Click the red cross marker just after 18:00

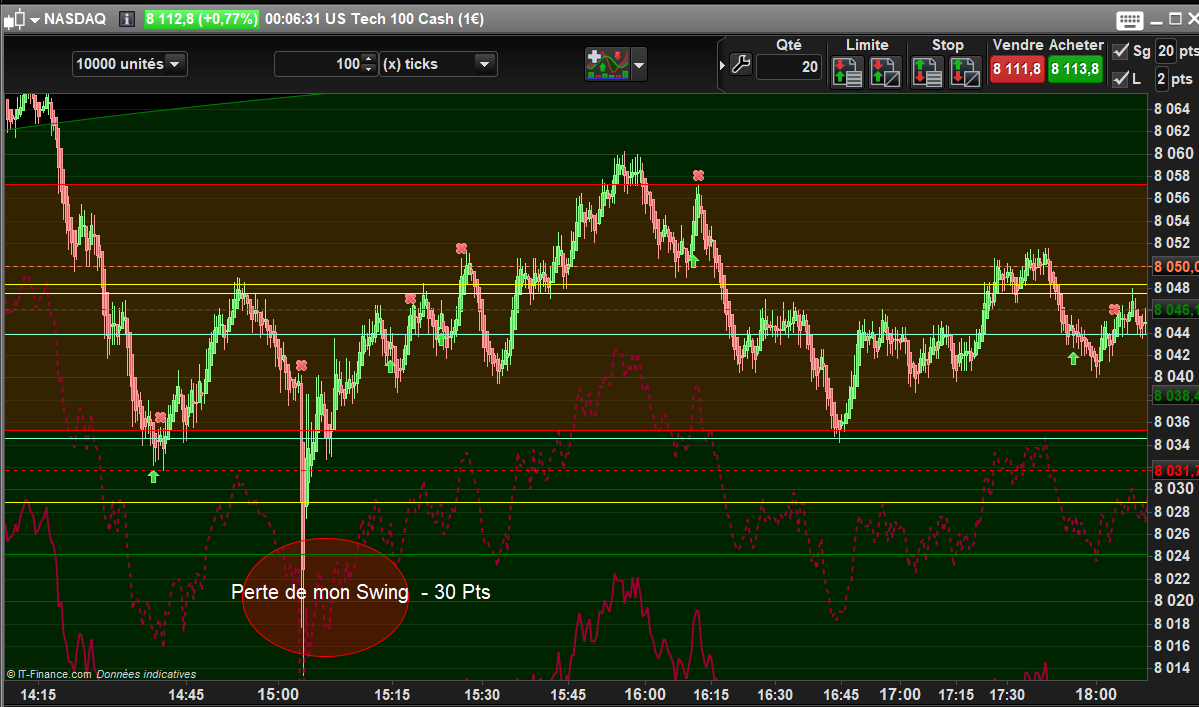1115,310
